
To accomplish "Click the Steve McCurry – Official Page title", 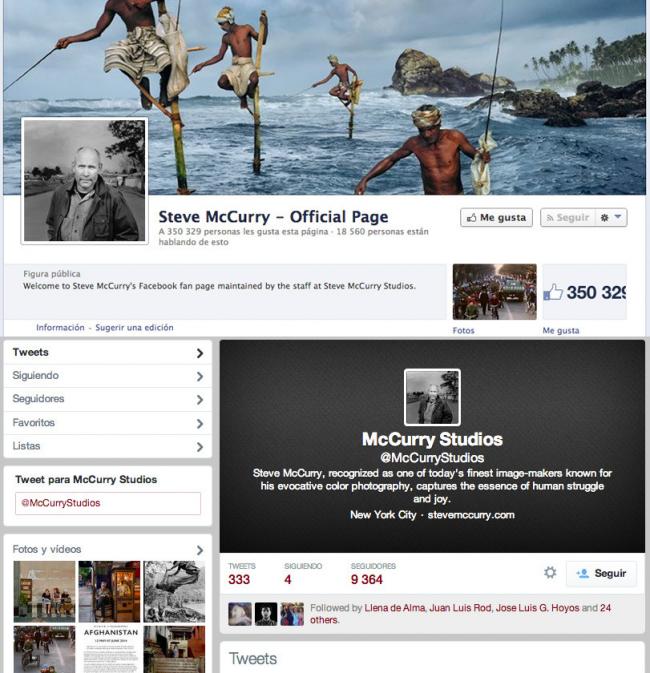I will (x=273, y=217).
